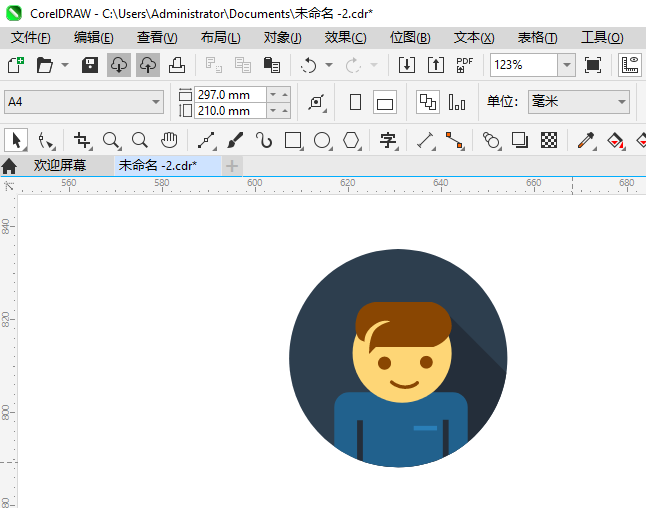Select the Eyedropper tool
This screenshot has width=646, height=508.
[x=586, y=140]
